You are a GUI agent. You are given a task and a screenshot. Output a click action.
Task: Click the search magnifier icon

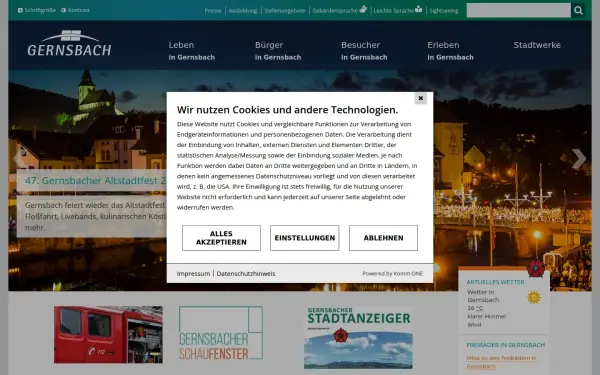(578, 10)
